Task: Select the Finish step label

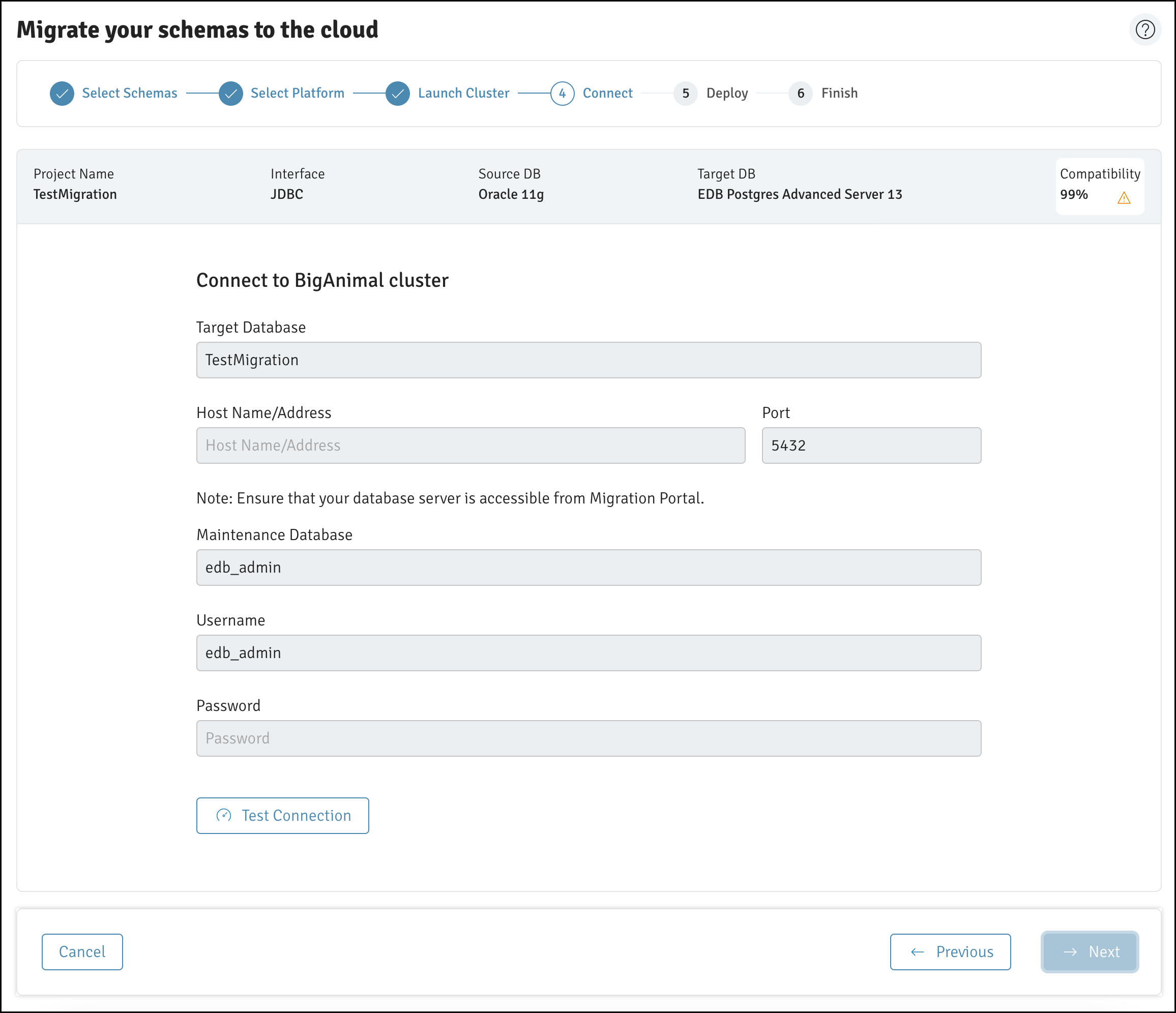Action: pyautogui.click(x=839, y=93)
